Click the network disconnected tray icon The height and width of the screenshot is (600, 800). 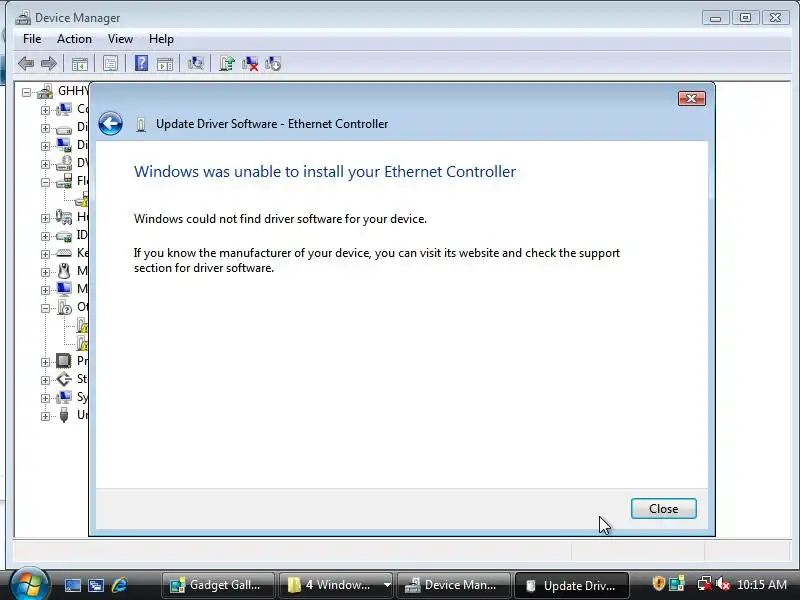(x=705, y=583)
